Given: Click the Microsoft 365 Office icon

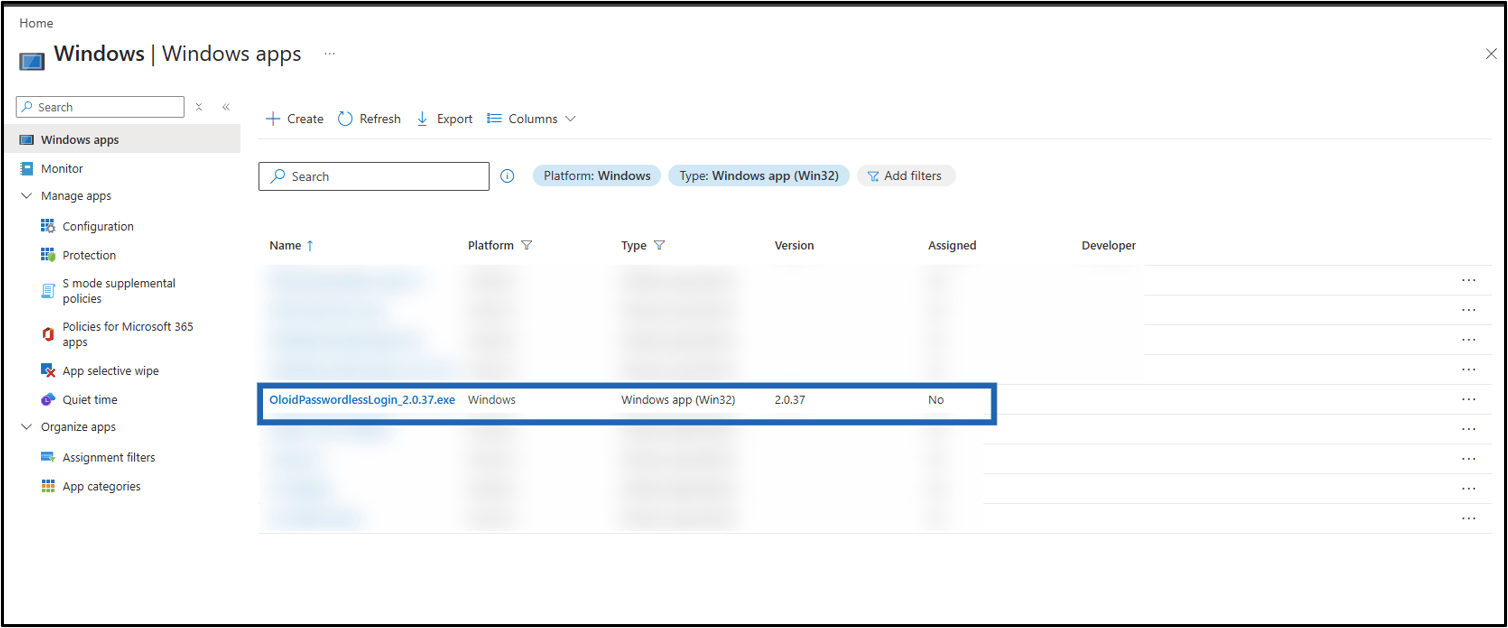Looking at the screenshot, I should click(x=48, y=334).
